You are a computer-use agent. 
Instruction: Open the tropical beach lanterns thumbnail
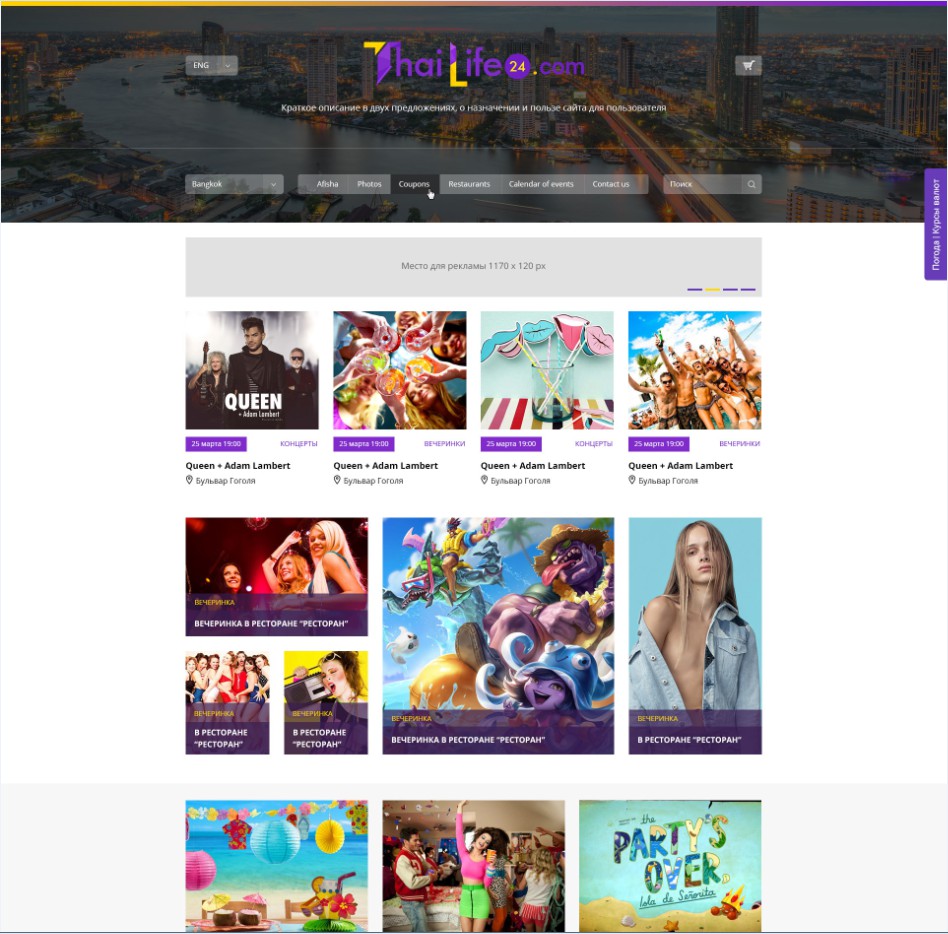click(x=276, y=866)
